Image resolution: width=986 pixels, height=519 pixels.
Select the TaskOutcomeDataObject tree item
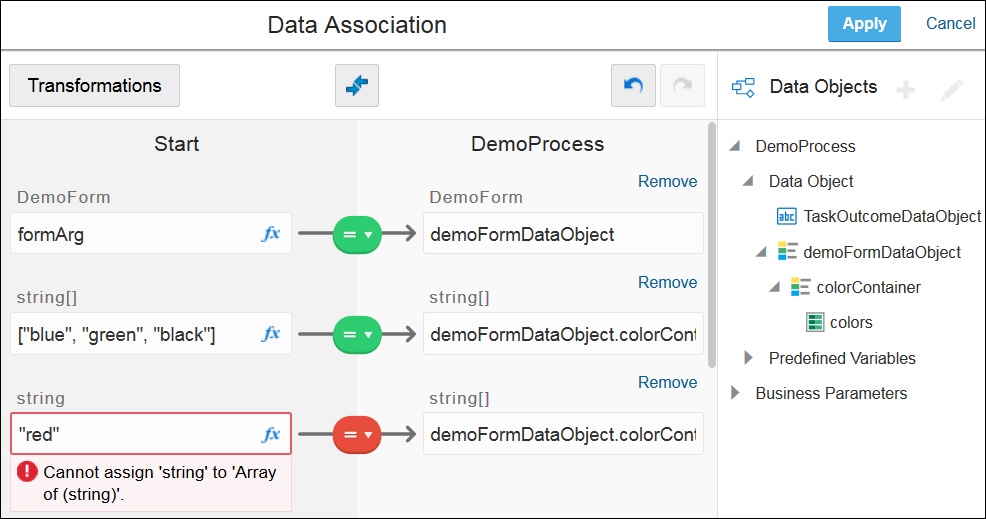(891, 216)
